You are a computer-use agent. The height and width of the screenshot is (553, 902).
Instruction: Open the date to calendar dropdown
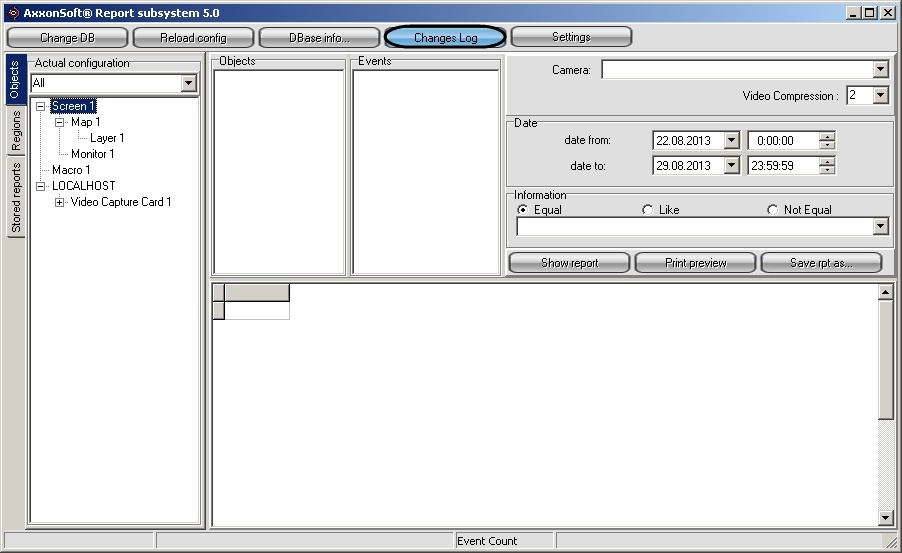click(x=731, y=166)
